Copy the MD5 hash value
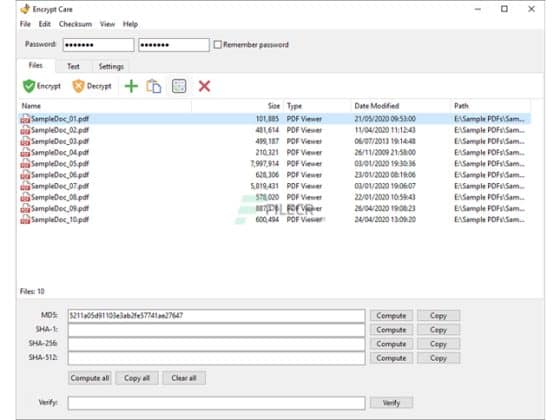This screenshot has height=420, width=560. 439,316
